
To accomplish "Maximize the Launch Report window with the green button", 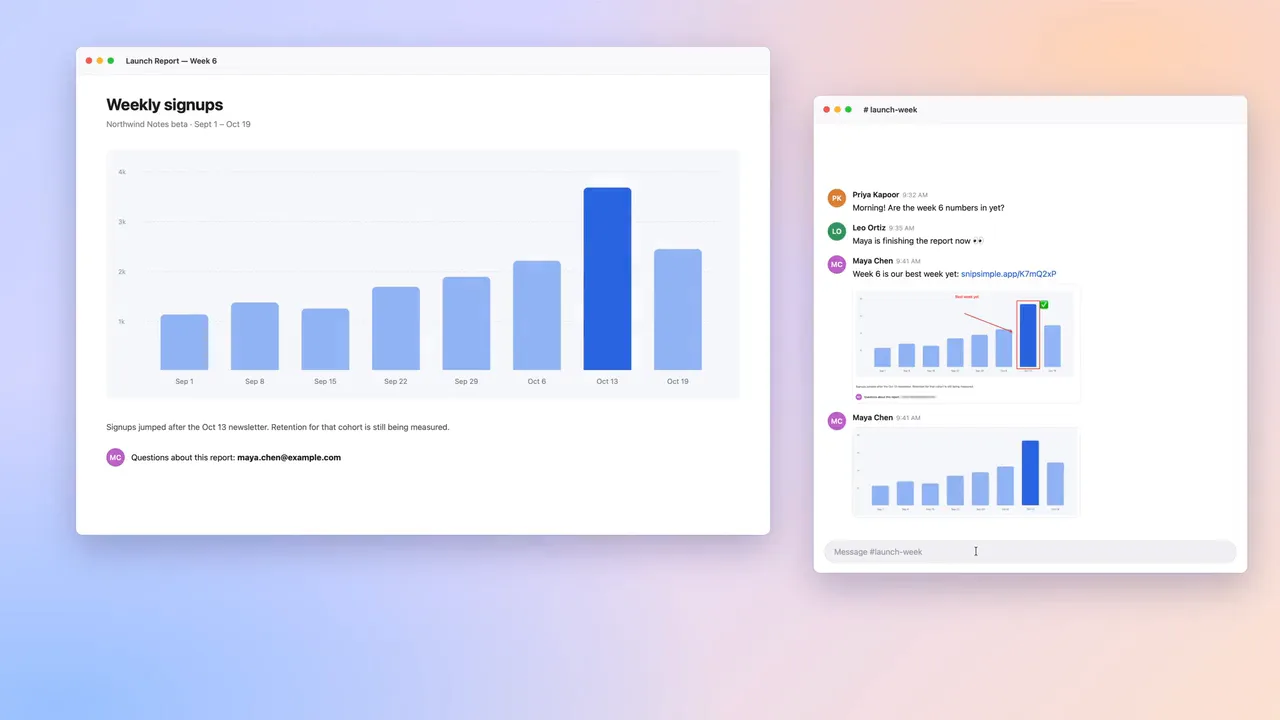I will (x=111, y=61).
